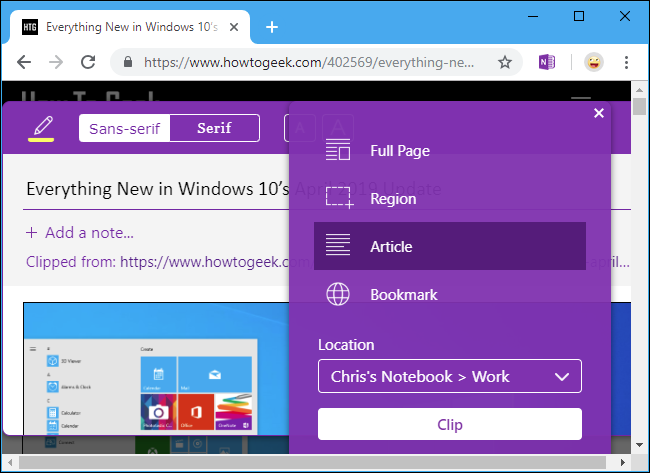Viewport: 650px width, 473px height.
Task: Close the OneNote clipper panel
Action: pos(599,113)
